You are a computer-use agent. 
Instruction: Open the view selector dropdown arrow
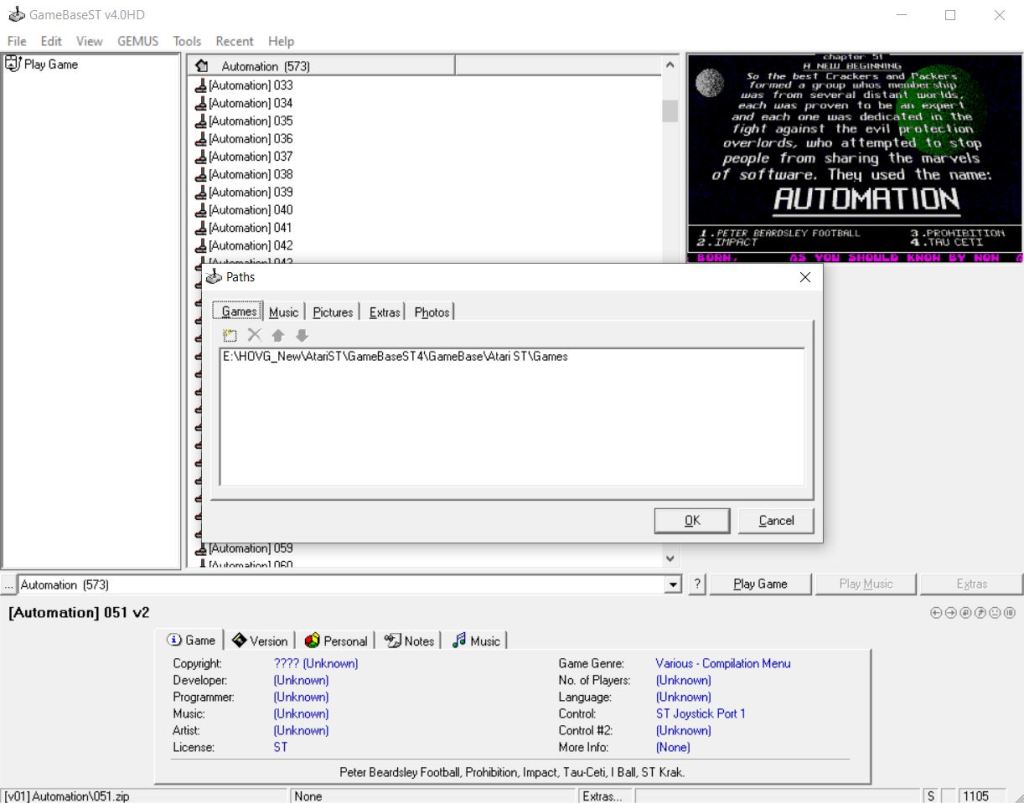[x=673, y=584]
